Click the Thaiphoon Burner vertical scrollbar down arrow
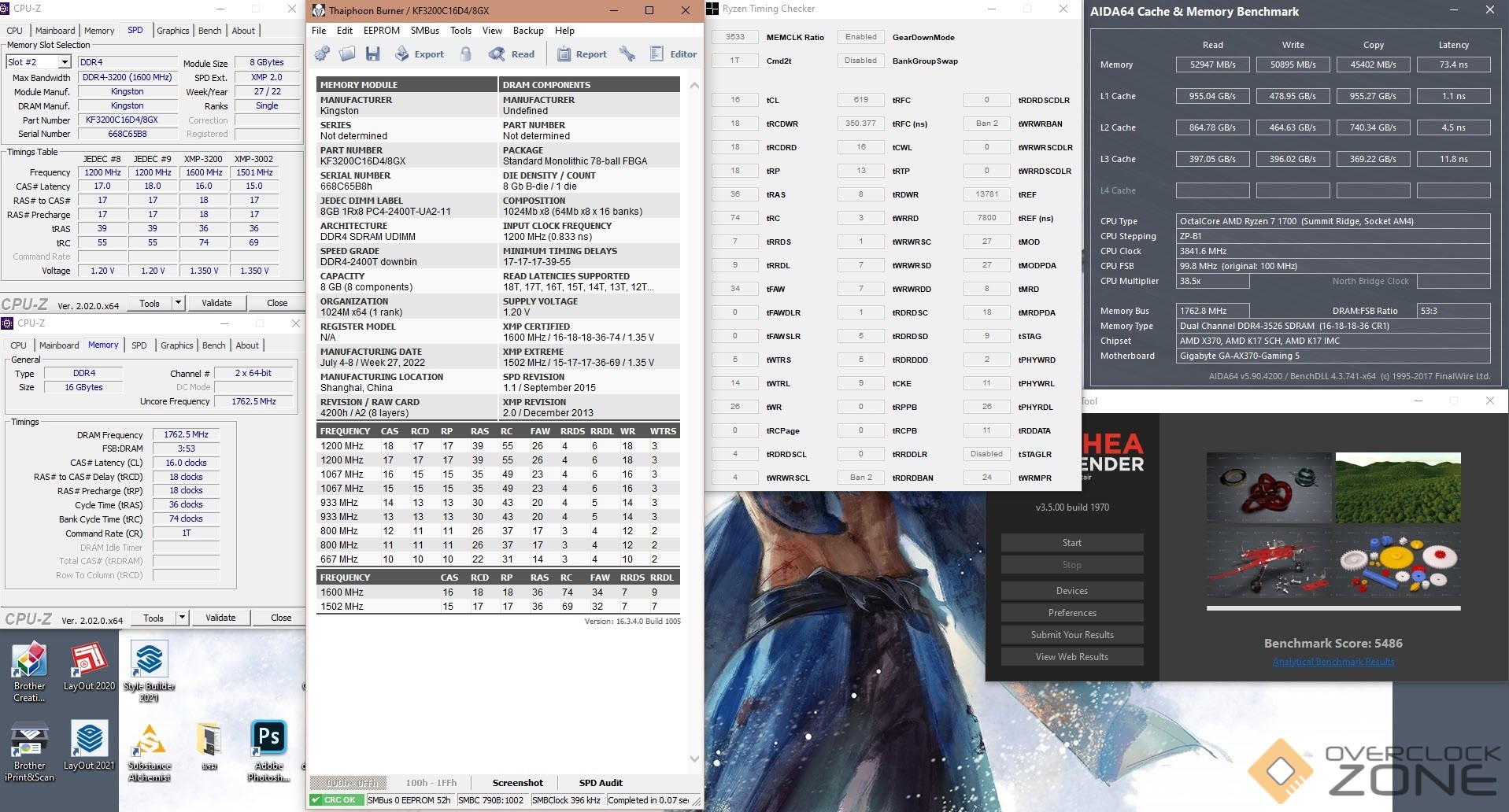 coord(694,759)
